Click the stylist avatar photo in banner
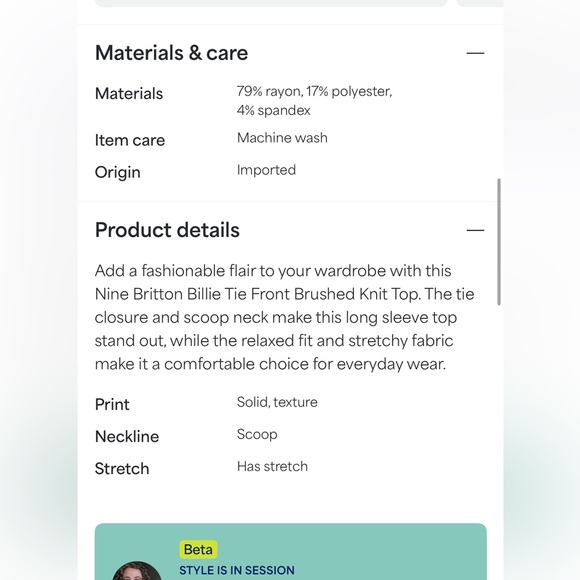The image size is (580, 580). [137, 571]
